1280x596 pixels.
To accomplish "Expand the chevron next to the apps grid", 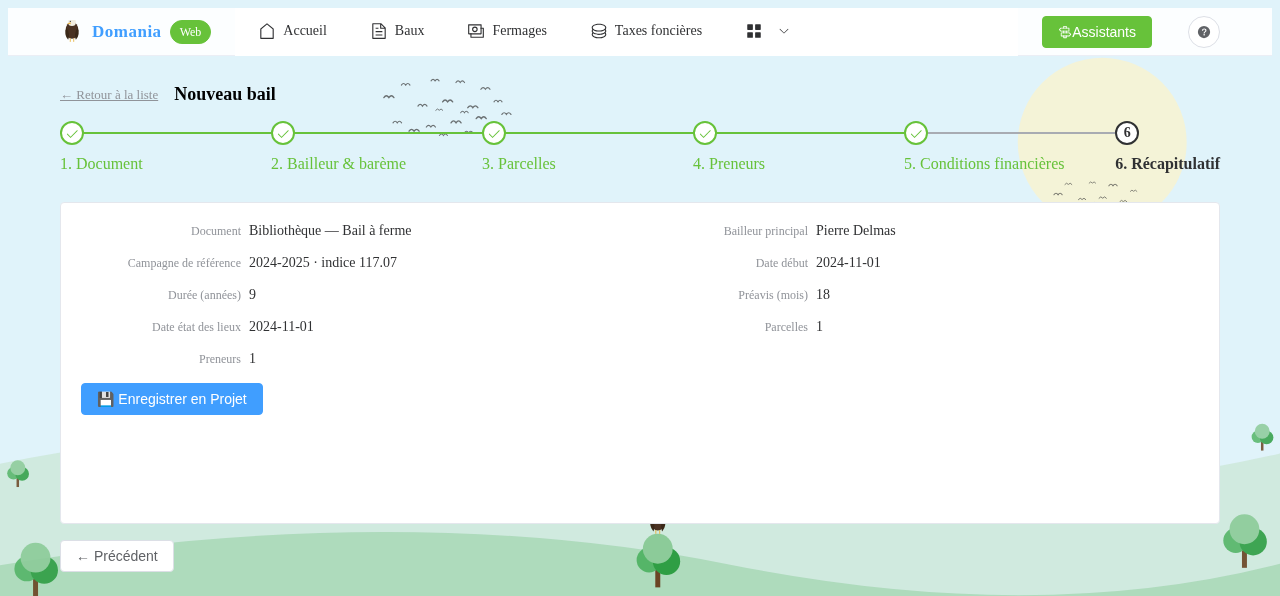I will click(784, 31).
